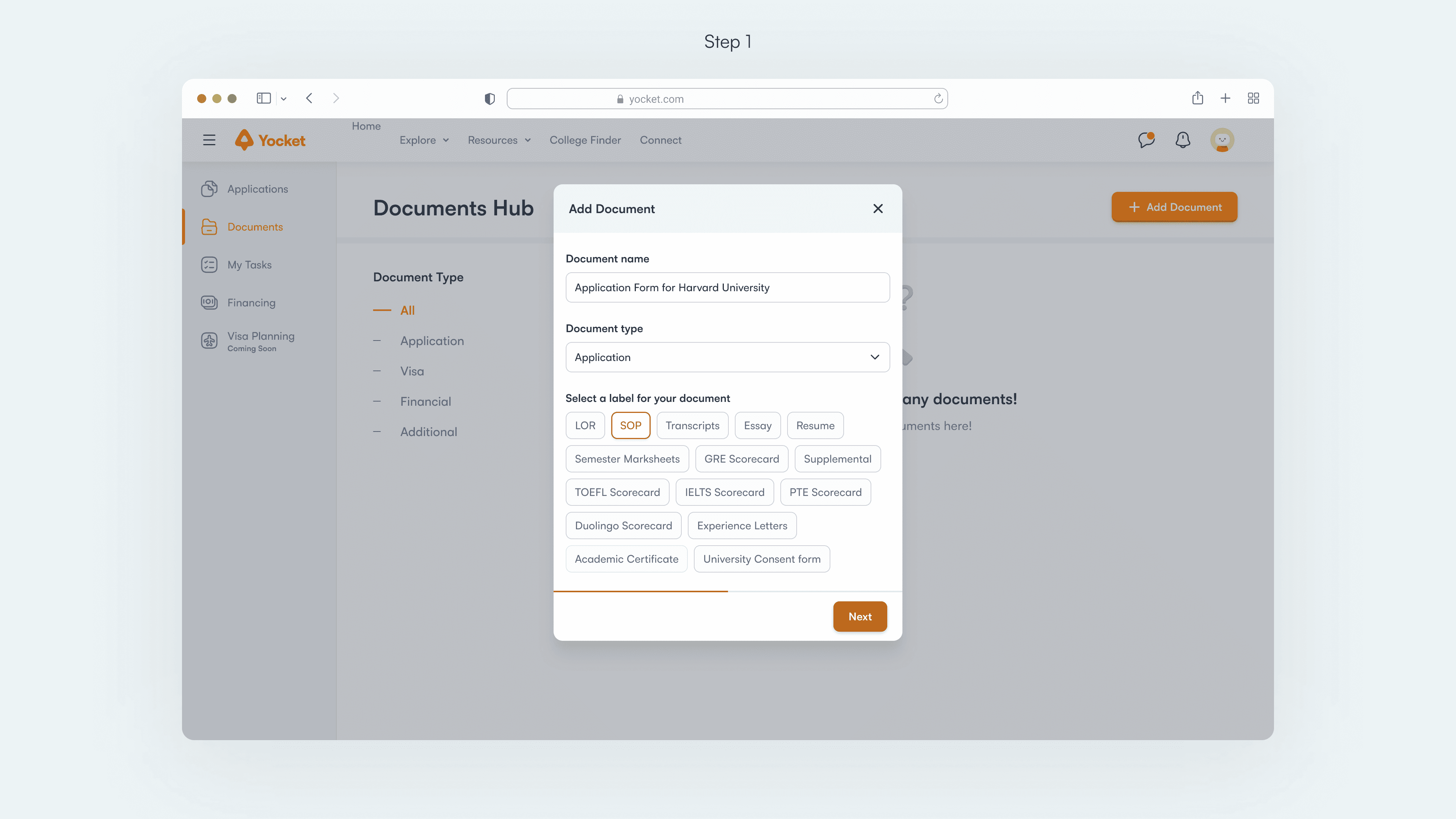Choose the GRE Scorecard label
1456x819 pixels.
click(741, 459)
